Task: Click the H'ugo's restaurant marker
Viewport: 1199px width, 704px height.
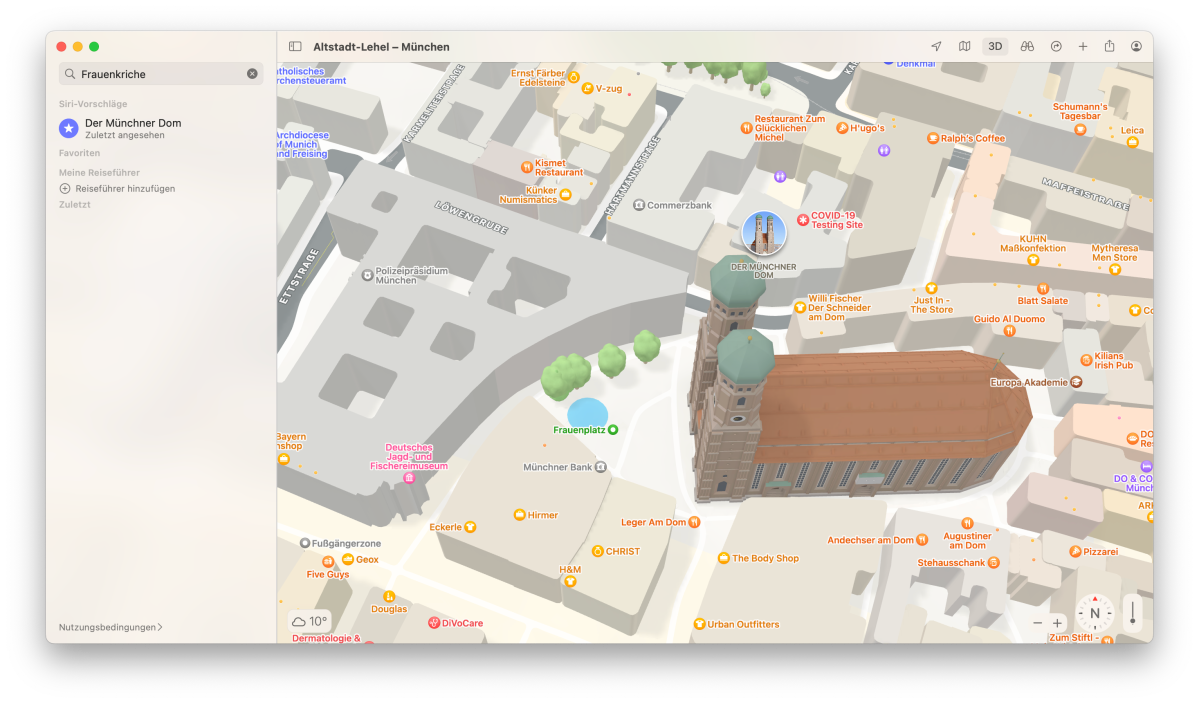Action: [842, 128]
